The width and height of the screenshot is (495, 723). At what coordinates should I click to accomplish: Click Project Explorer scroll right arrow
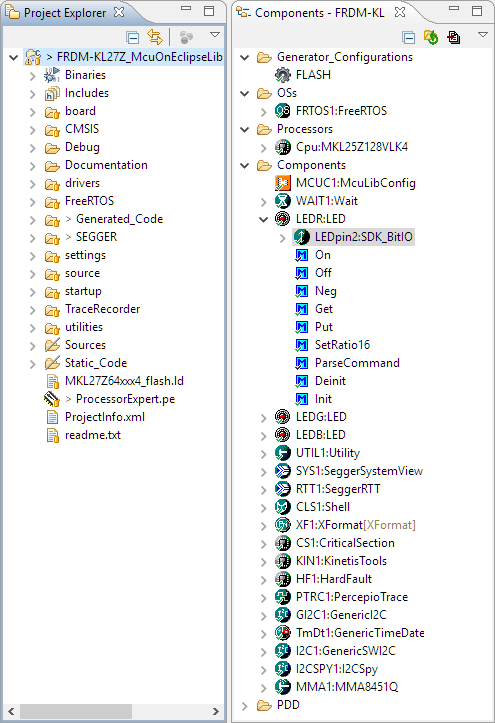pos(215,711)
